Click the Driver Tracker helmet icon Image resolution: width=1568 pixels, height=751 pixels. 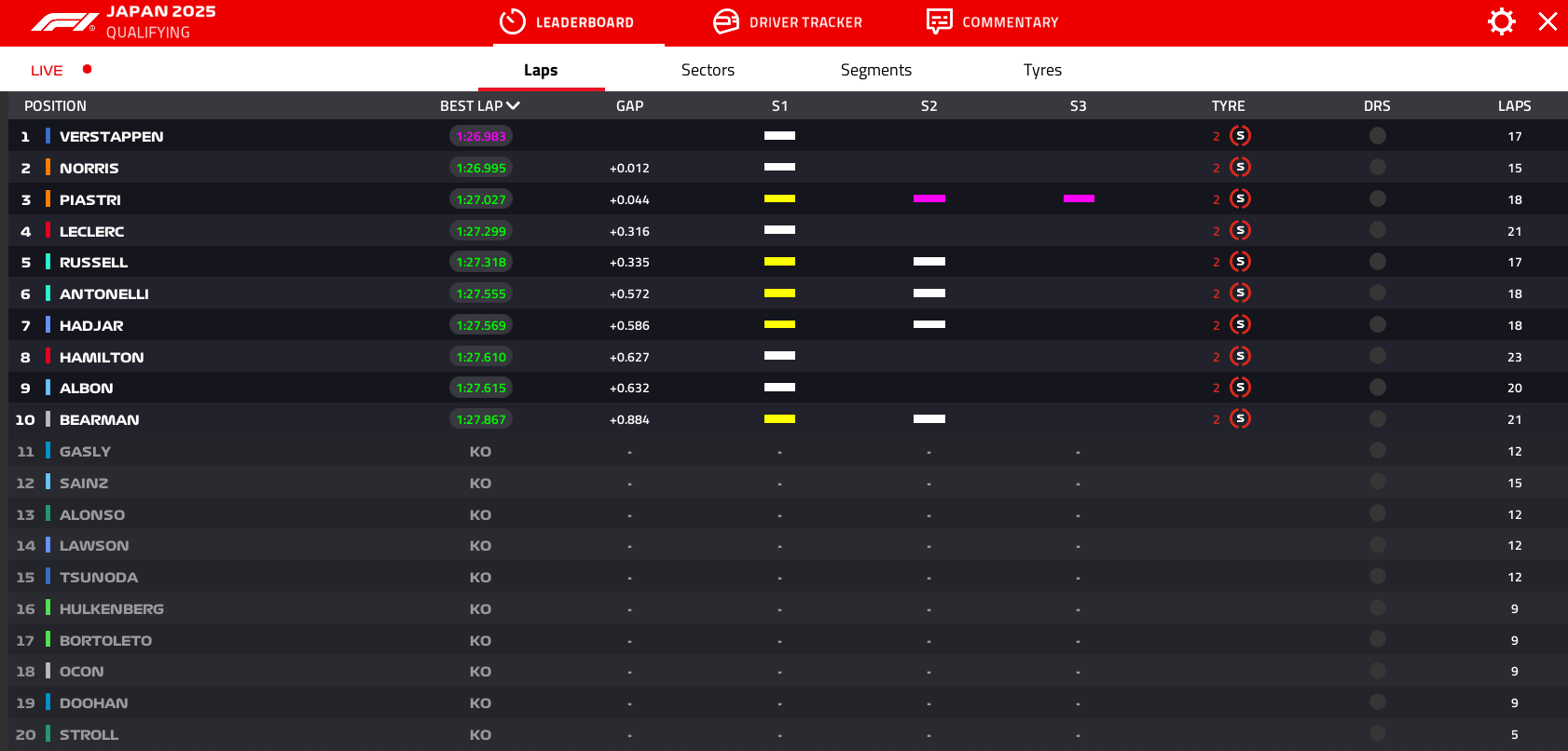pyautogui.click(x=726, y=21)
